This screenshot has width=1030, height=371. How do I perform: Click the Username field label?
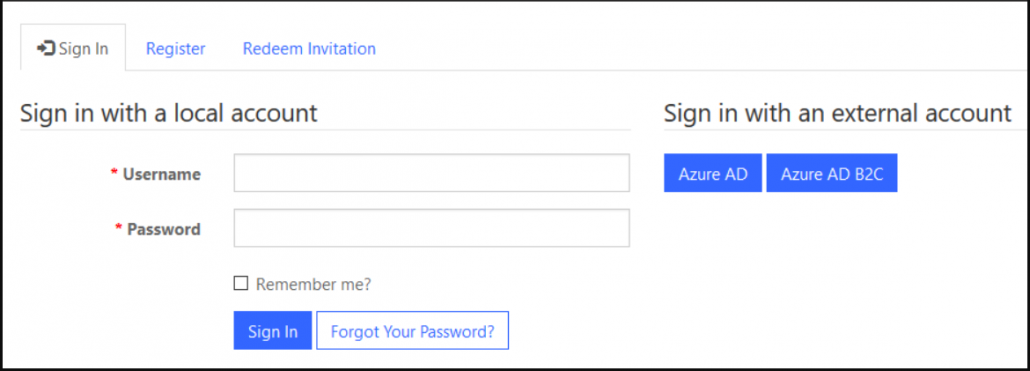pos(162,174)
